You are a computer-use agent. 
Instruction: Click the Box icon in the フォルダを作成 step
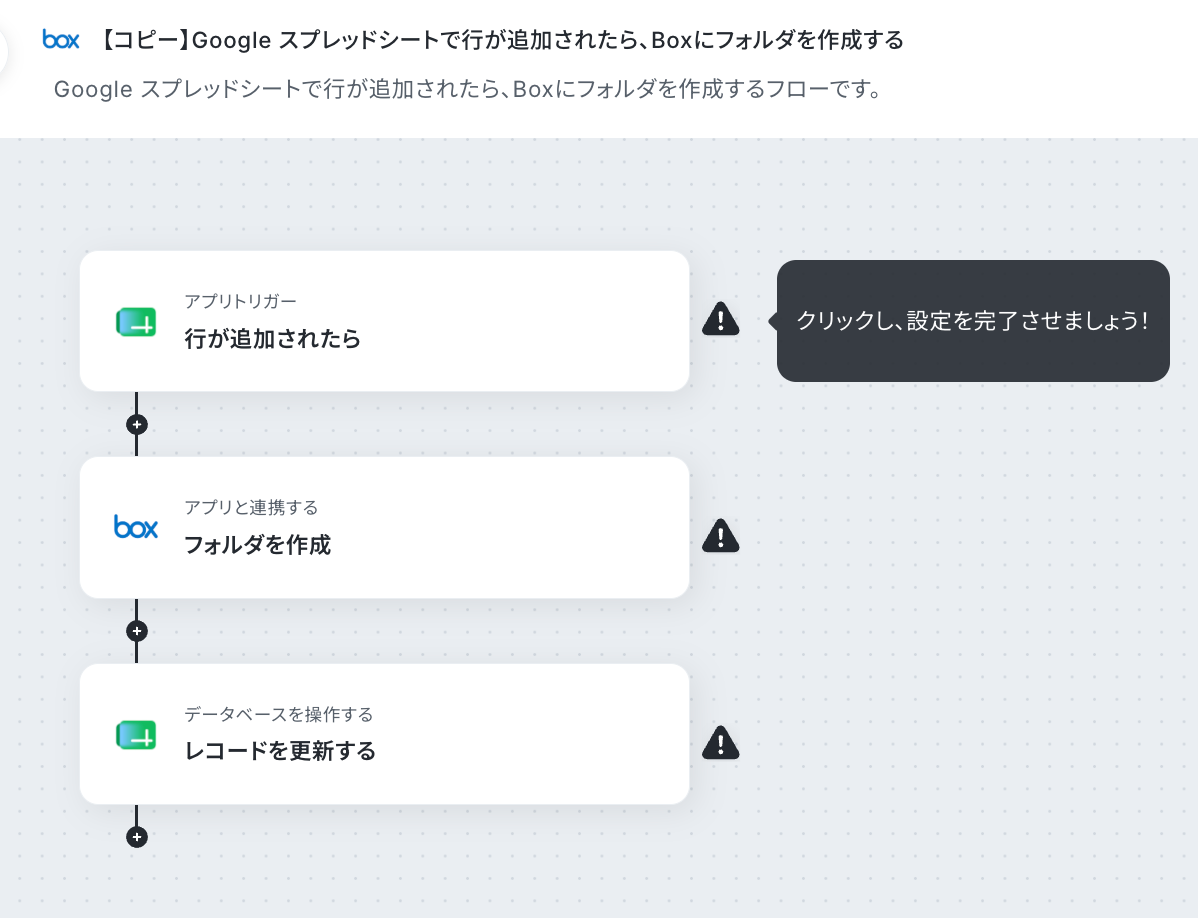[136, 527]
